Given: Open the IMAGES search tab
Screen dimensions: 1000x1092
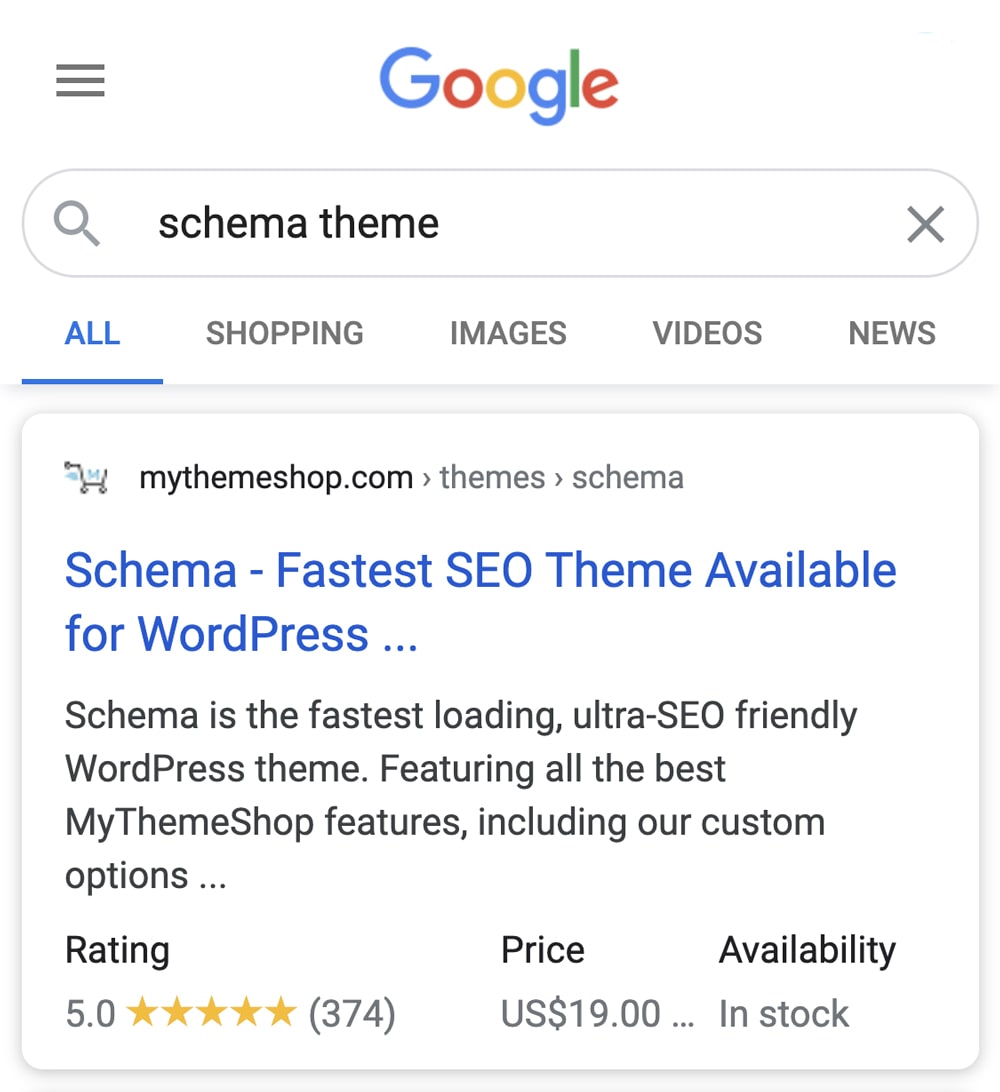Looking at the screenshot, I should [508, 333].
